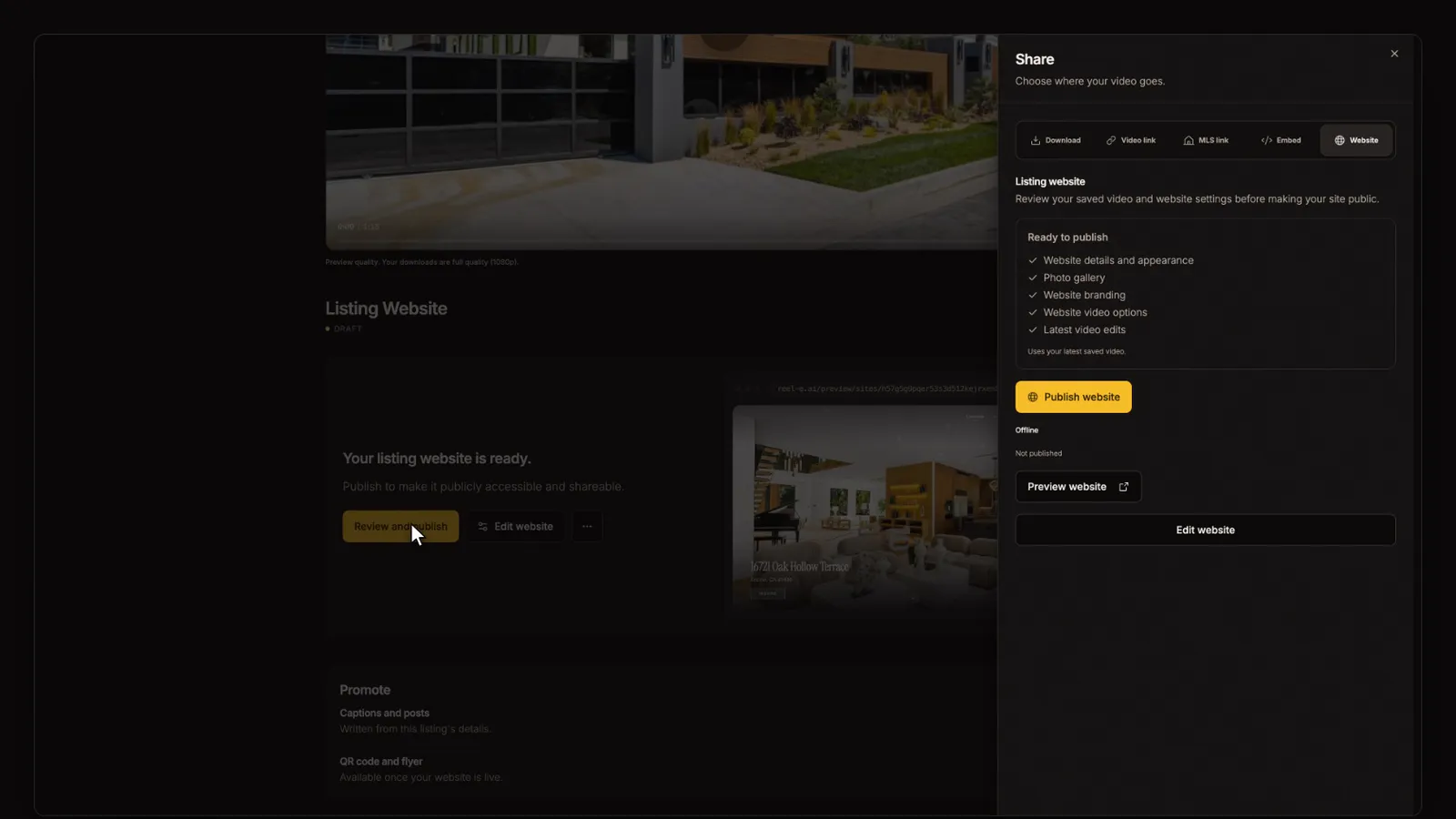Open Preview website in new tab
The height and width of the screenshot is (819, 1456).
coord(1077,487)
